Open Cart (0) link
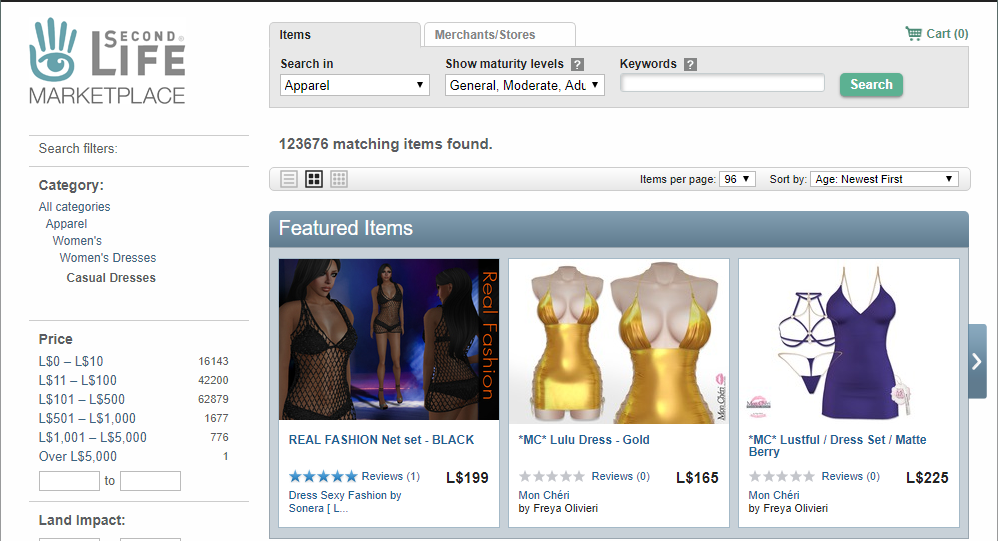This screenshot has height=541, width=998. pyautogui.click(x=947, y=34)
